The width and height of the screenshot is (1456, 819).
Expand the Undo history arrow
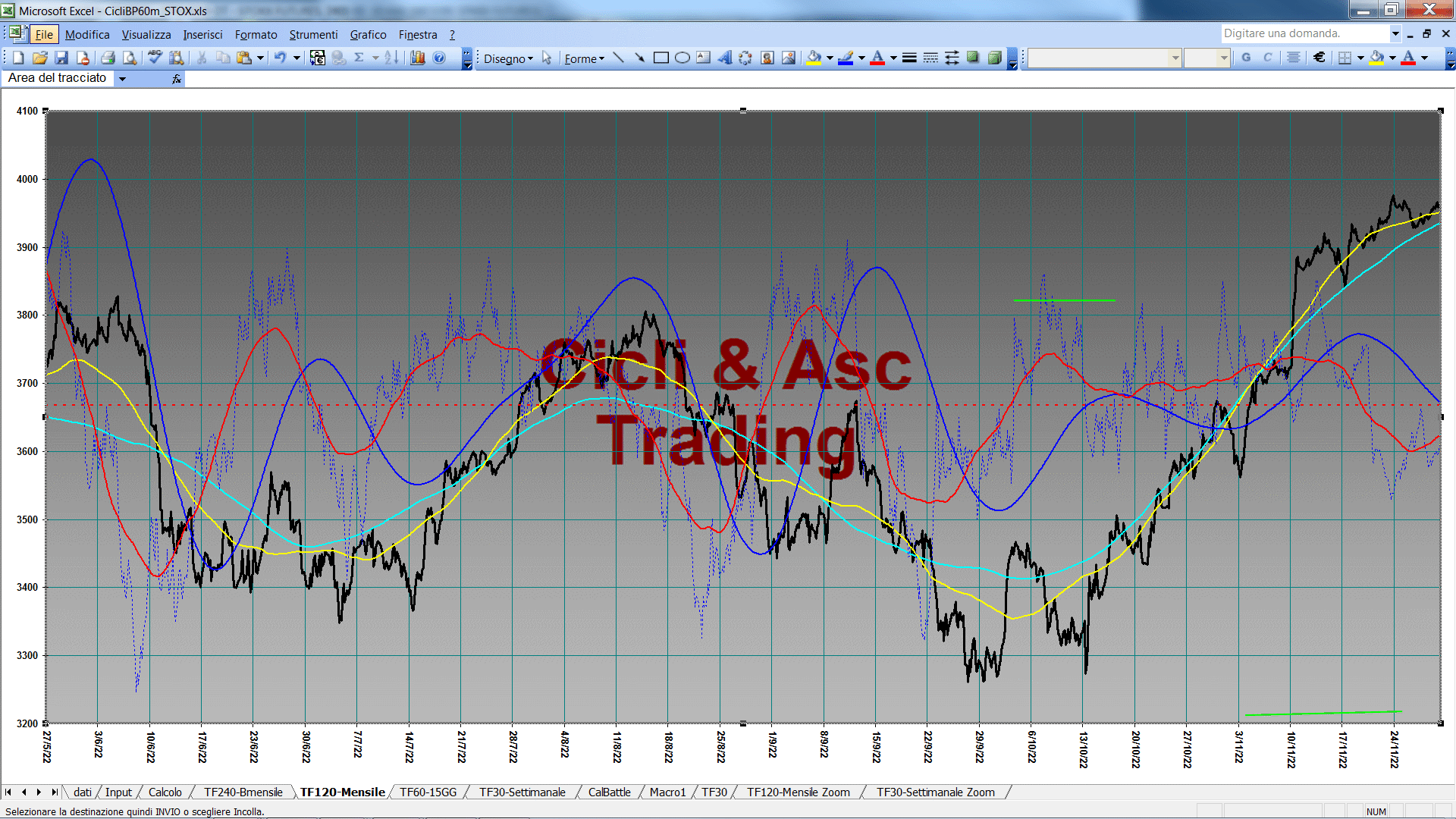(x=297, y=58)
